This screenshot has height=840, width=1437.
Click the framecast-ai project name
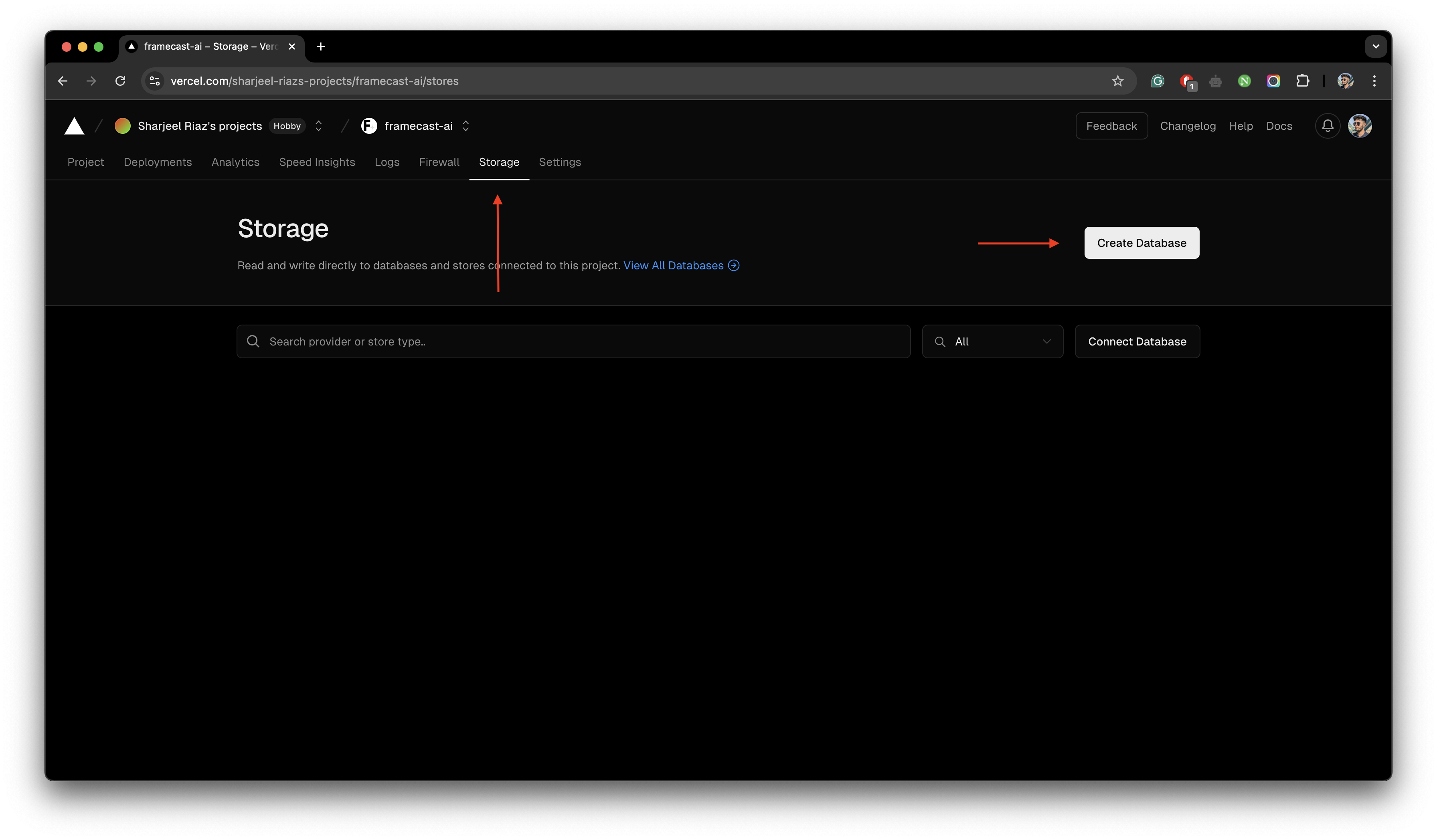[x=419, y=126]
